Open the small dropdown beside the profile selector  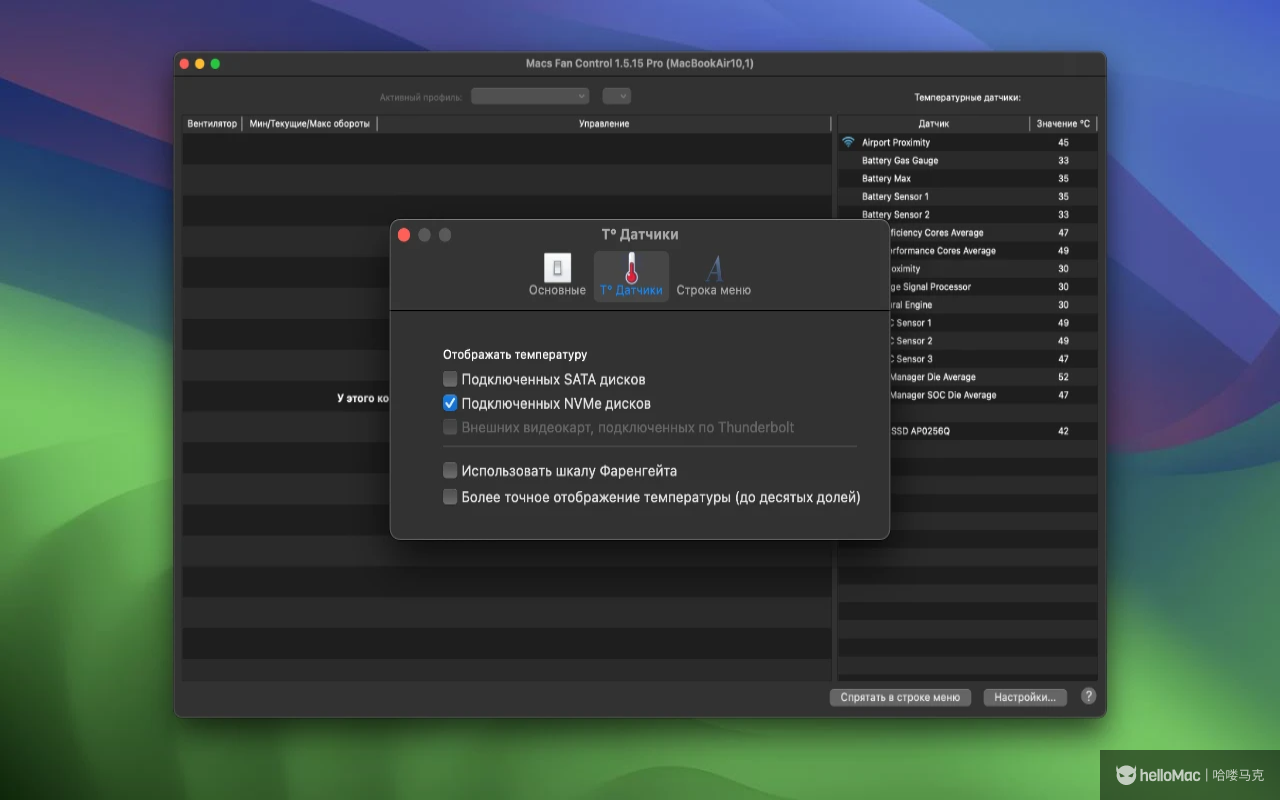tap(617, 96)
